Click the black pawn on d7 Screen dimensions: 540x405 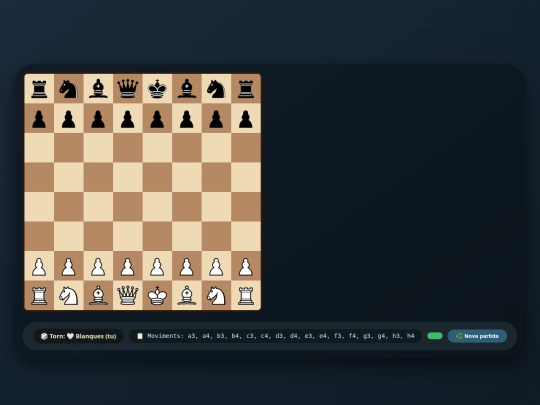click(x=128, y=118)
